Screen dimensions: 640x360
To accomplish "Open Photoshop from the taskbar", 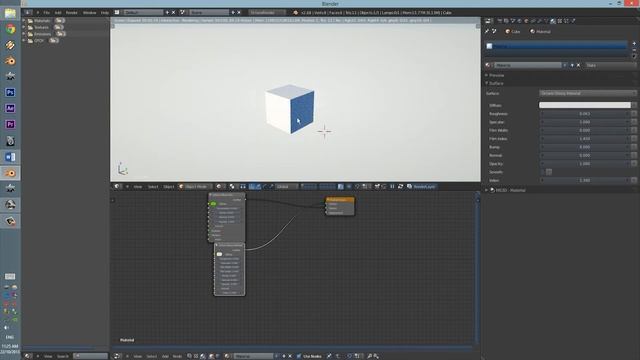I will (x=10, y=93).
